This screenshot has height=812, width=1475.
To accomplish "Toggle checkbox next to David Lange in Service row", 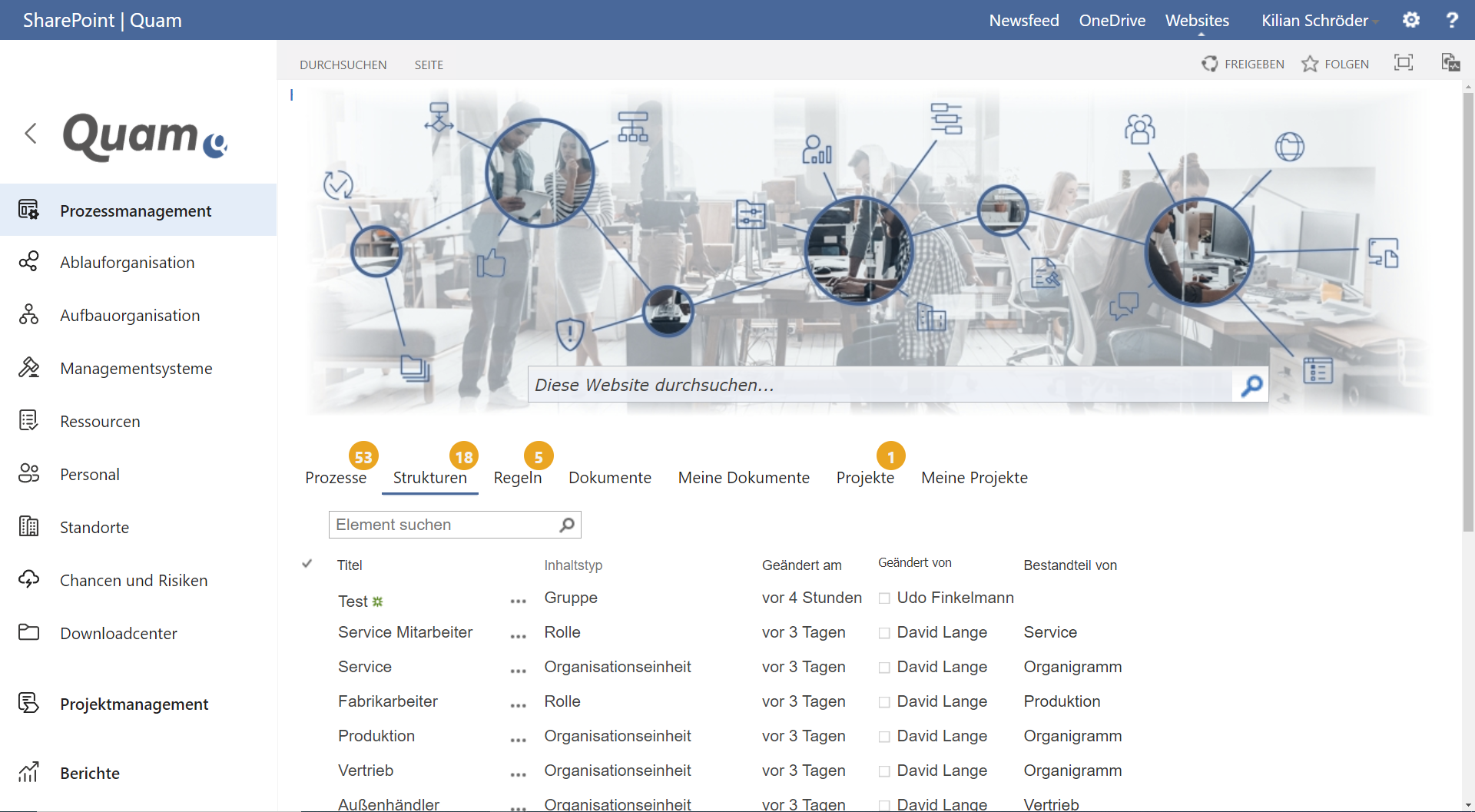I will tap(884, 668).
